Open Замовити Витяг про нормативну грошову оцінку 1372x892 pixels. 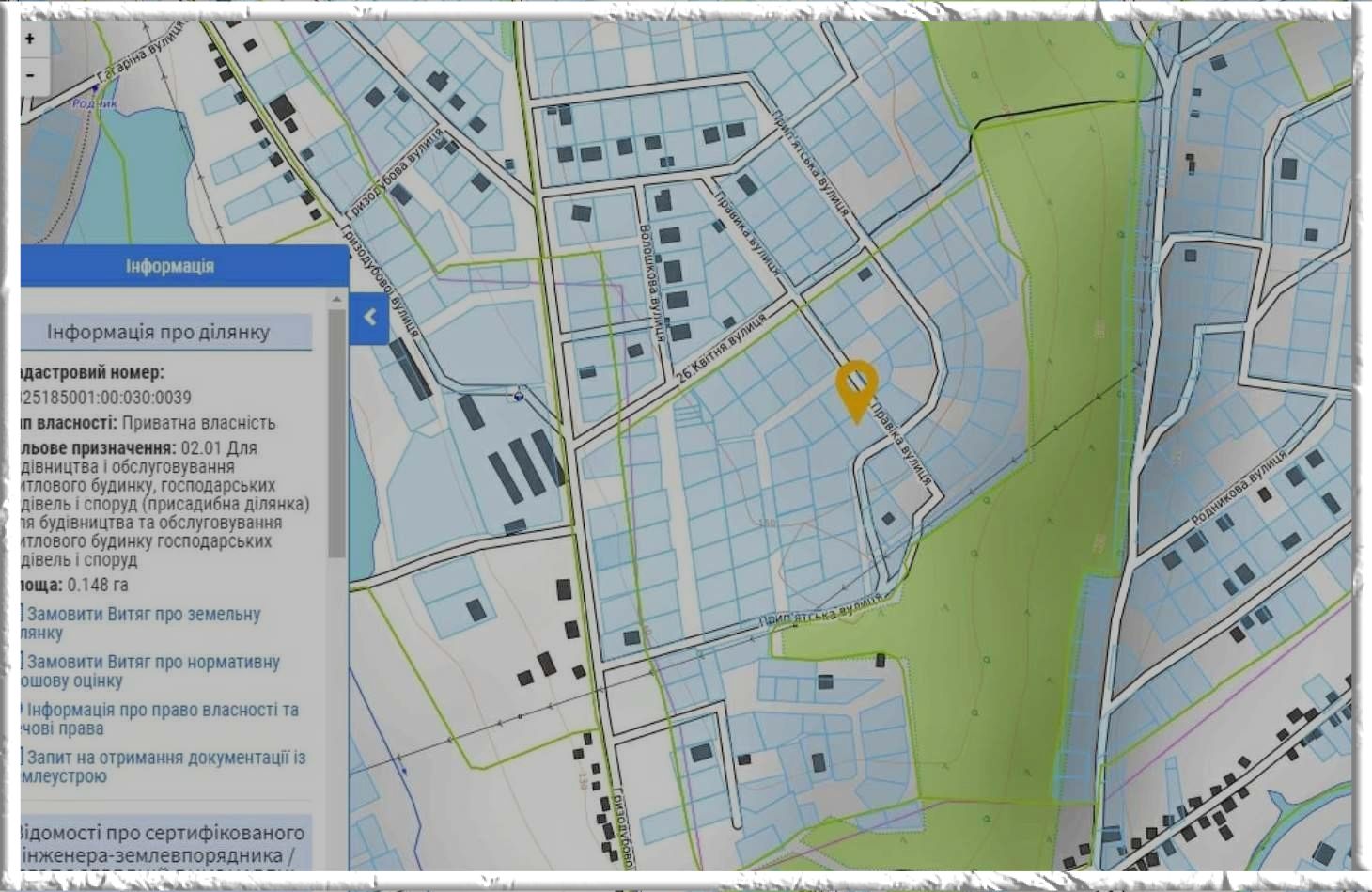[150, 671]
